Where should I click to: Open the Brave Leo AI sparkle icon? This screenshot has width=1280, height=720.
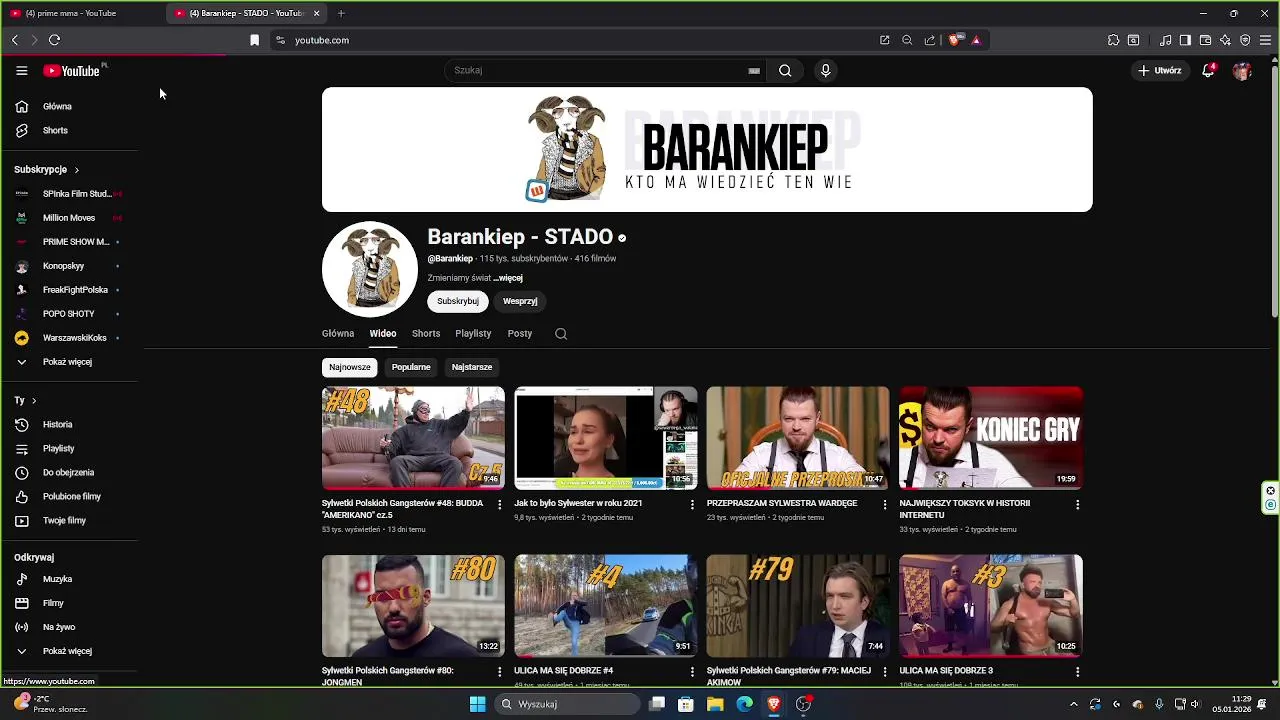click(x=1225, y=40)
